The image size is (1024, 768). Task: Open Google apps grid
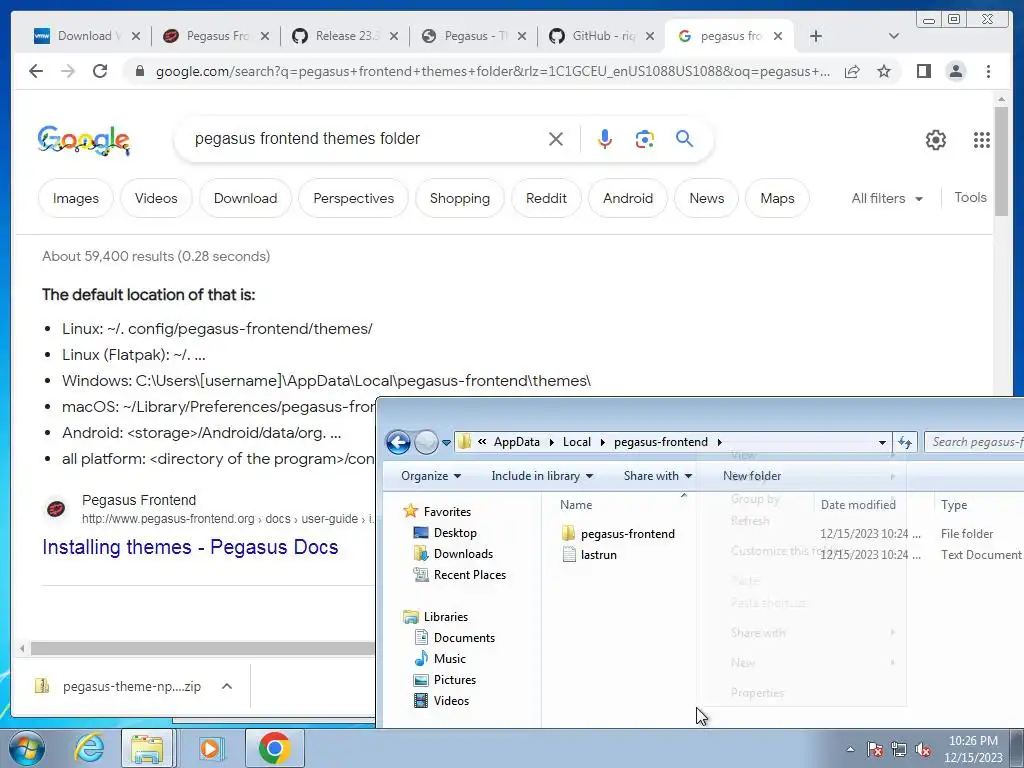point(982,139)
